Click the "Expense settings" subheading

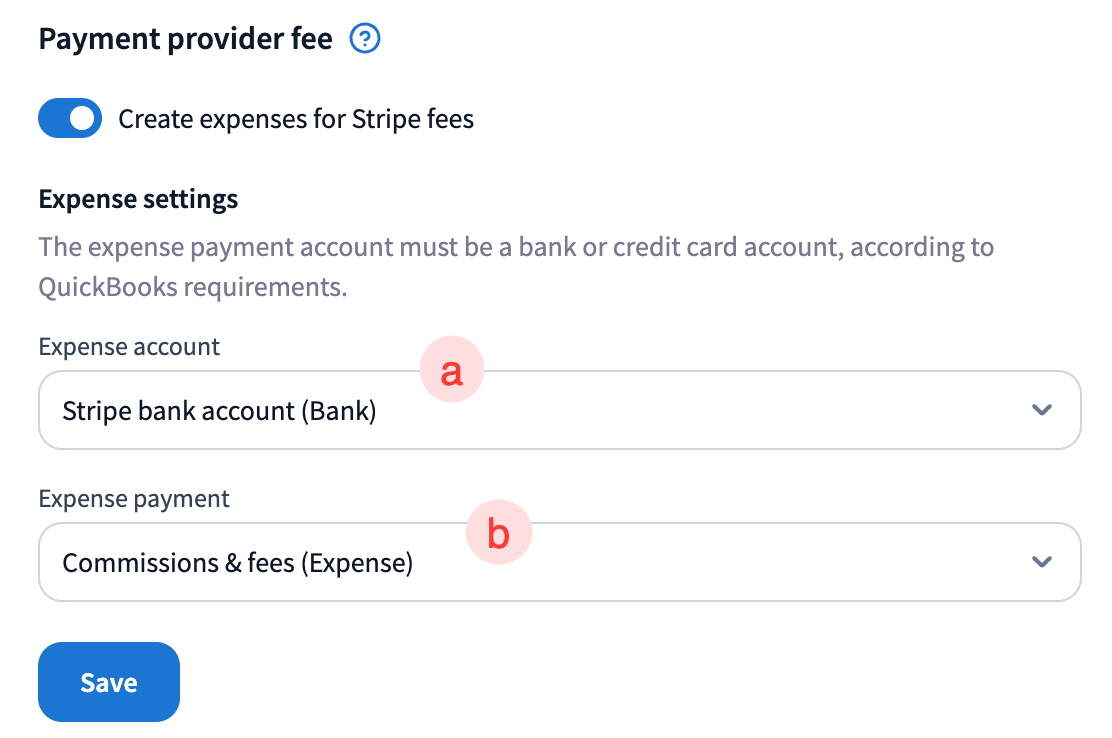pos(138,199)
